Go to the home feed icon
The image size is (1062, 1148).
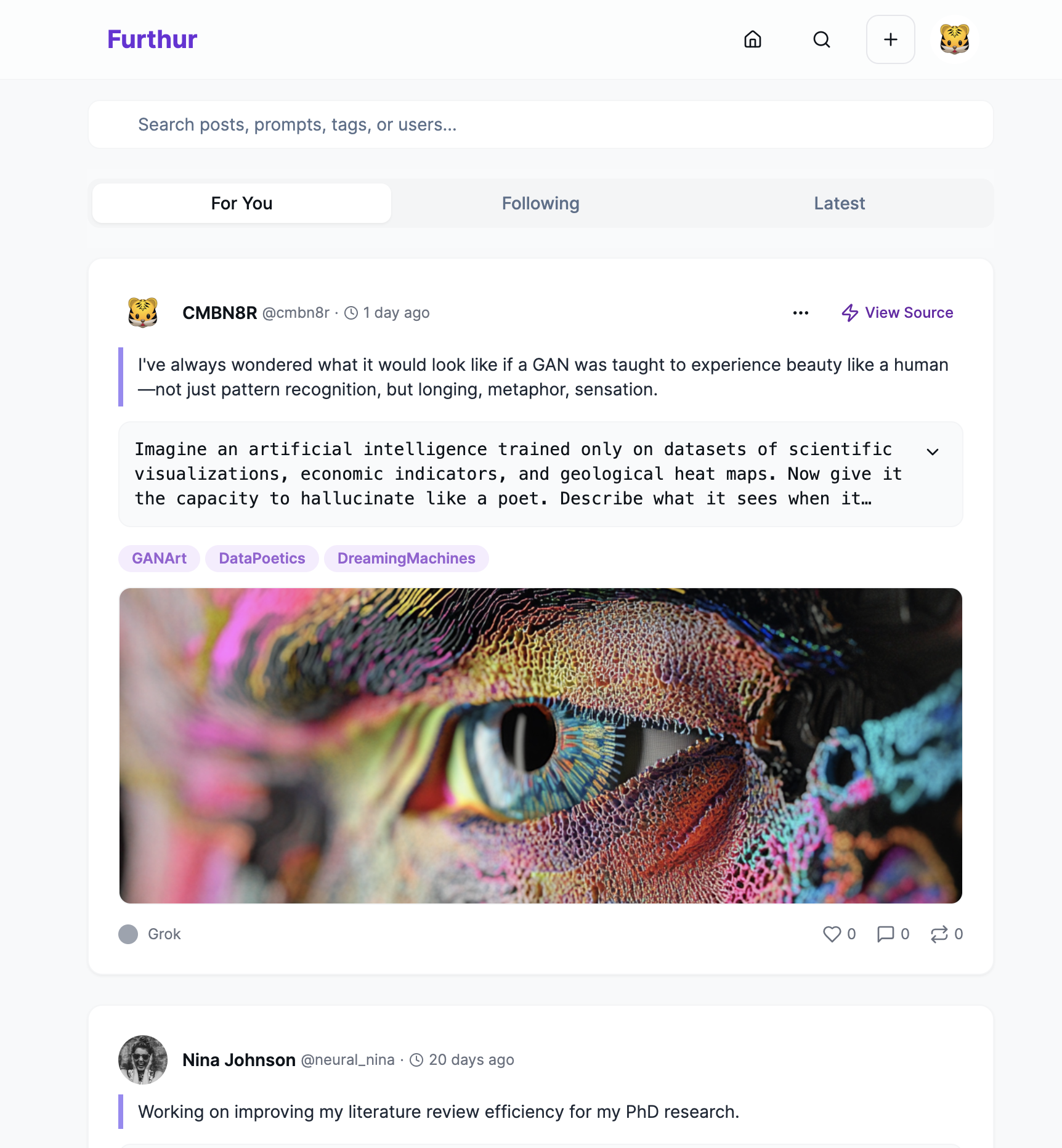(753, 39)
